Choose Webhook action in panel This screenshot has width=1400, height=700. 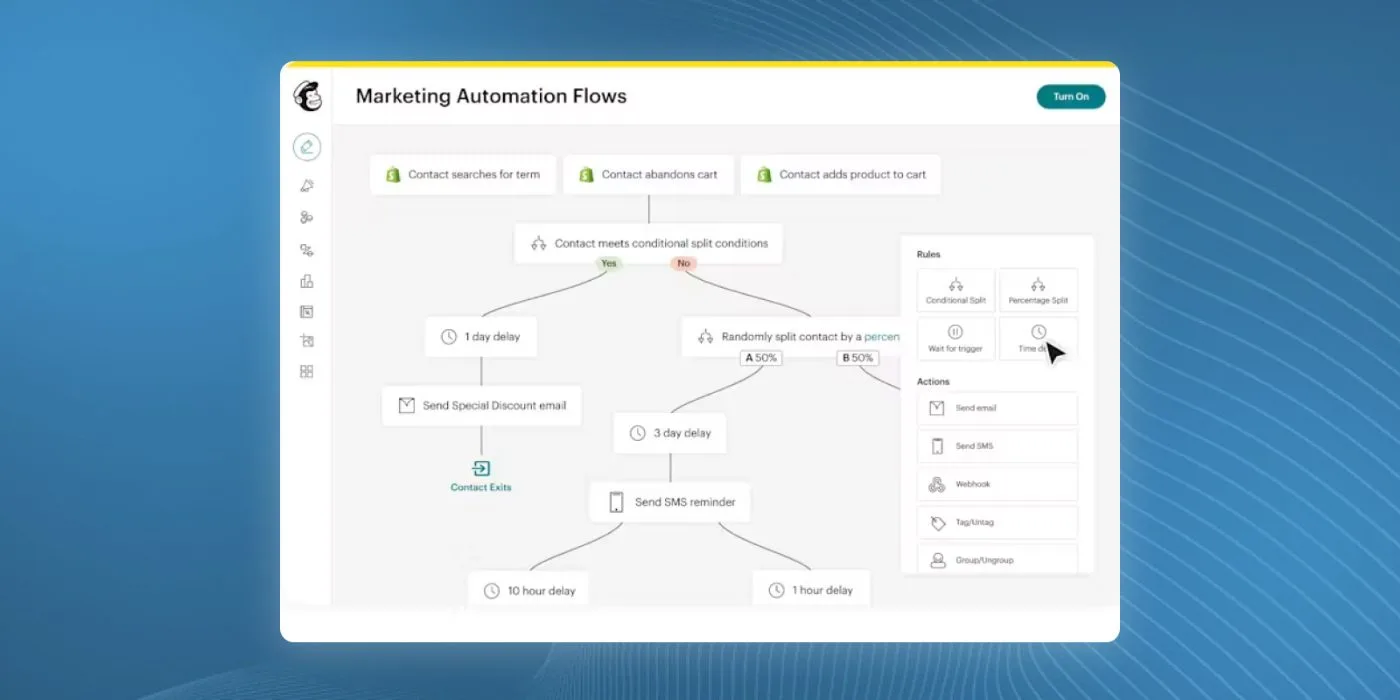tap(997, 484)
